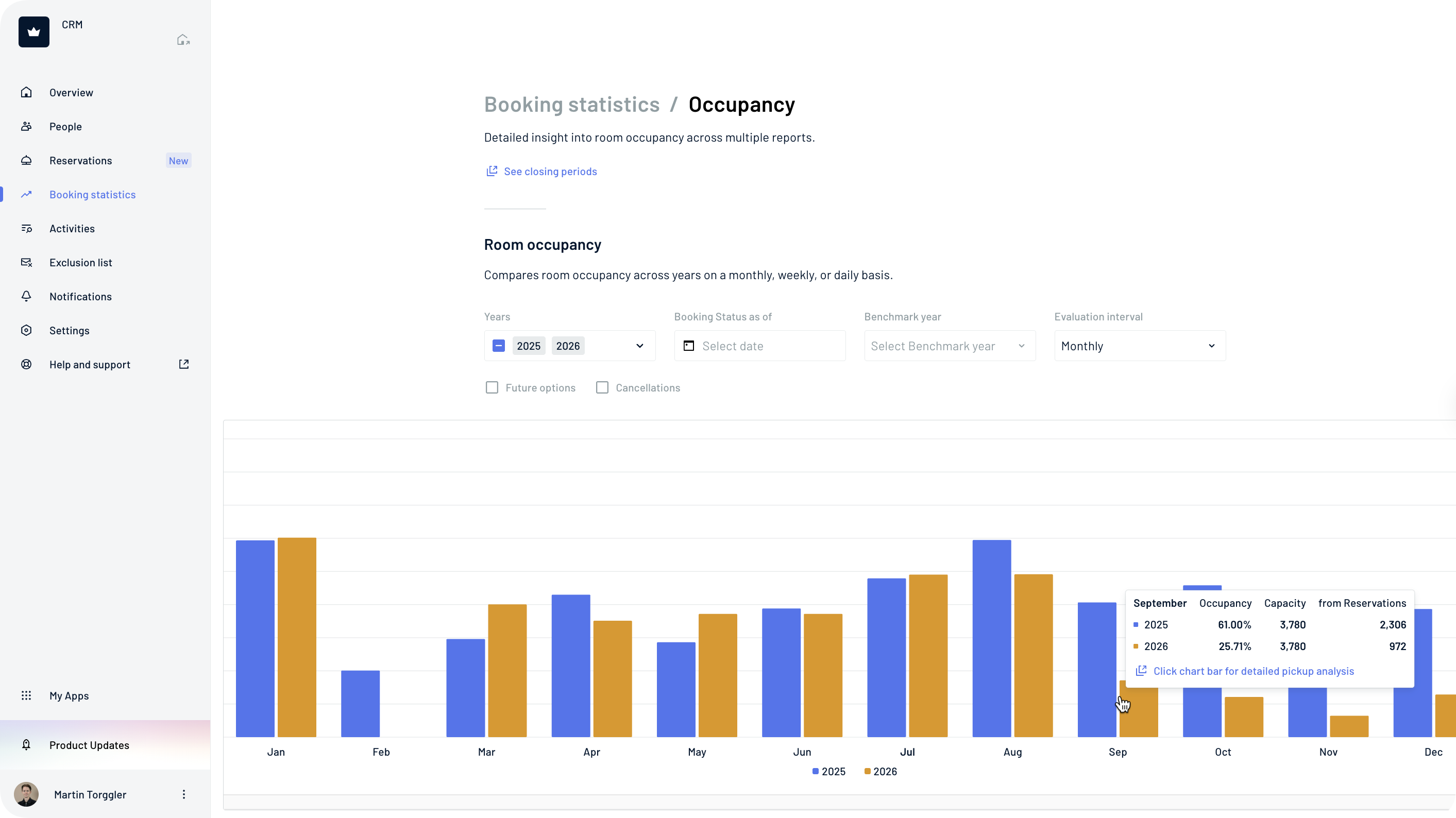Click the Booking statistics trend icon
The image size is (1456, 818).
pyautogui.click(x=26, y=194)
